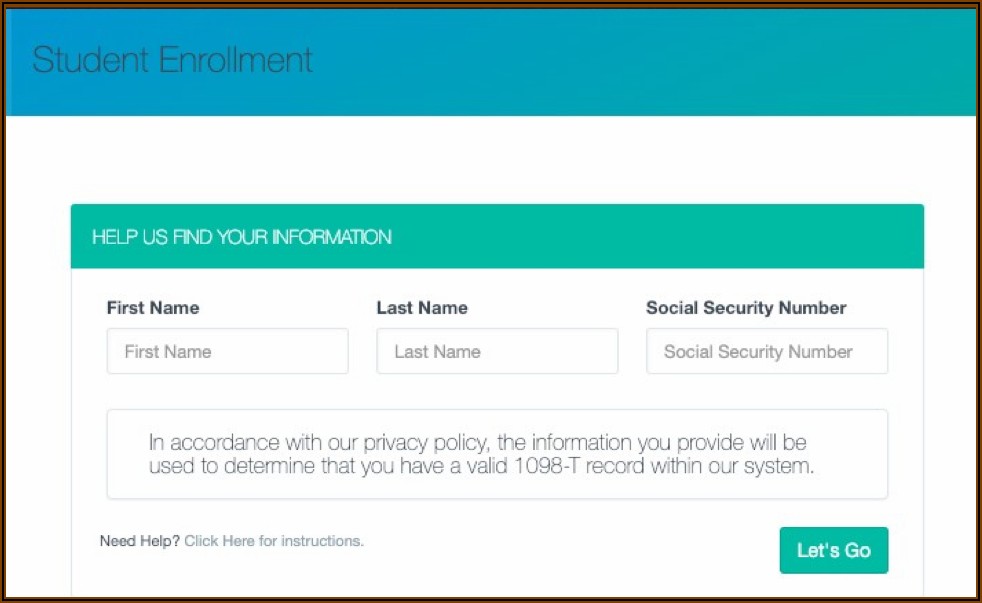The width and height of the screenshot is (982, 603).
Task: Focus the Last Name text box
Action: tap(497, 352)
